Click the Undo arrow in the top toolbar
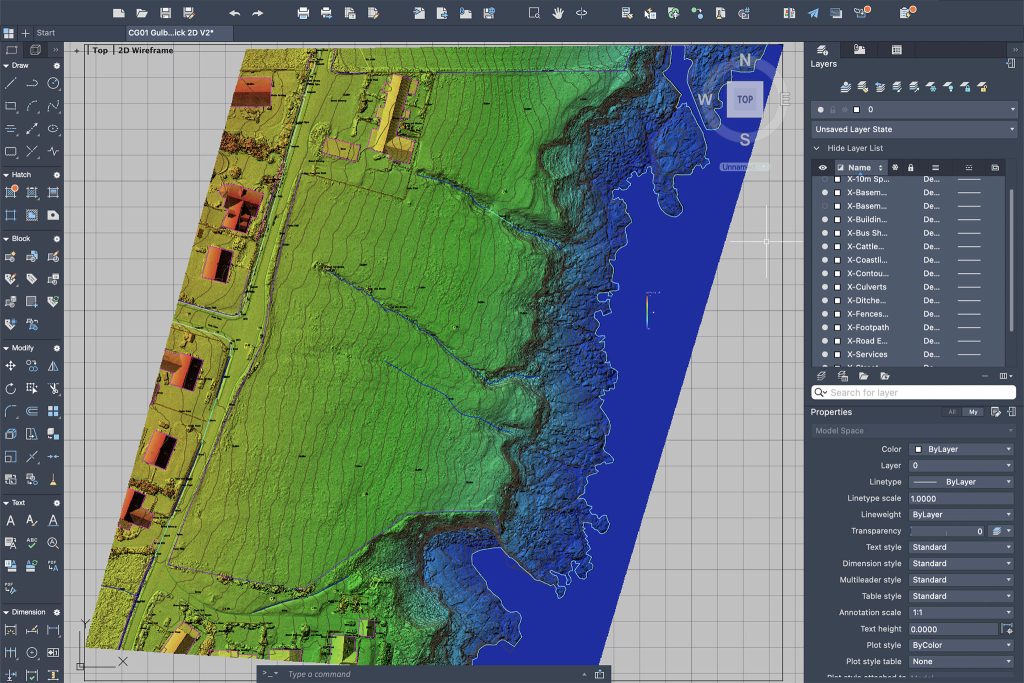The width and height of the screenshot is (1024, 683). [x=234, y=13]
